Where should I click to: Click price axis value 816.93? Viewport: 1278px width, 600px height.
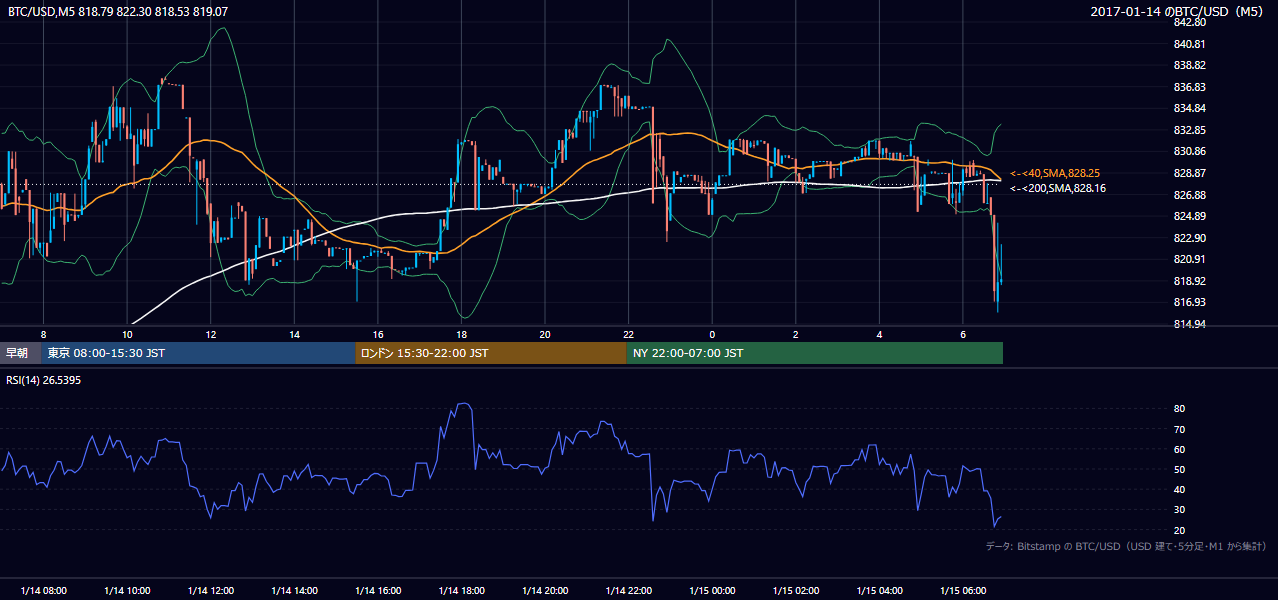[1189, 302]
